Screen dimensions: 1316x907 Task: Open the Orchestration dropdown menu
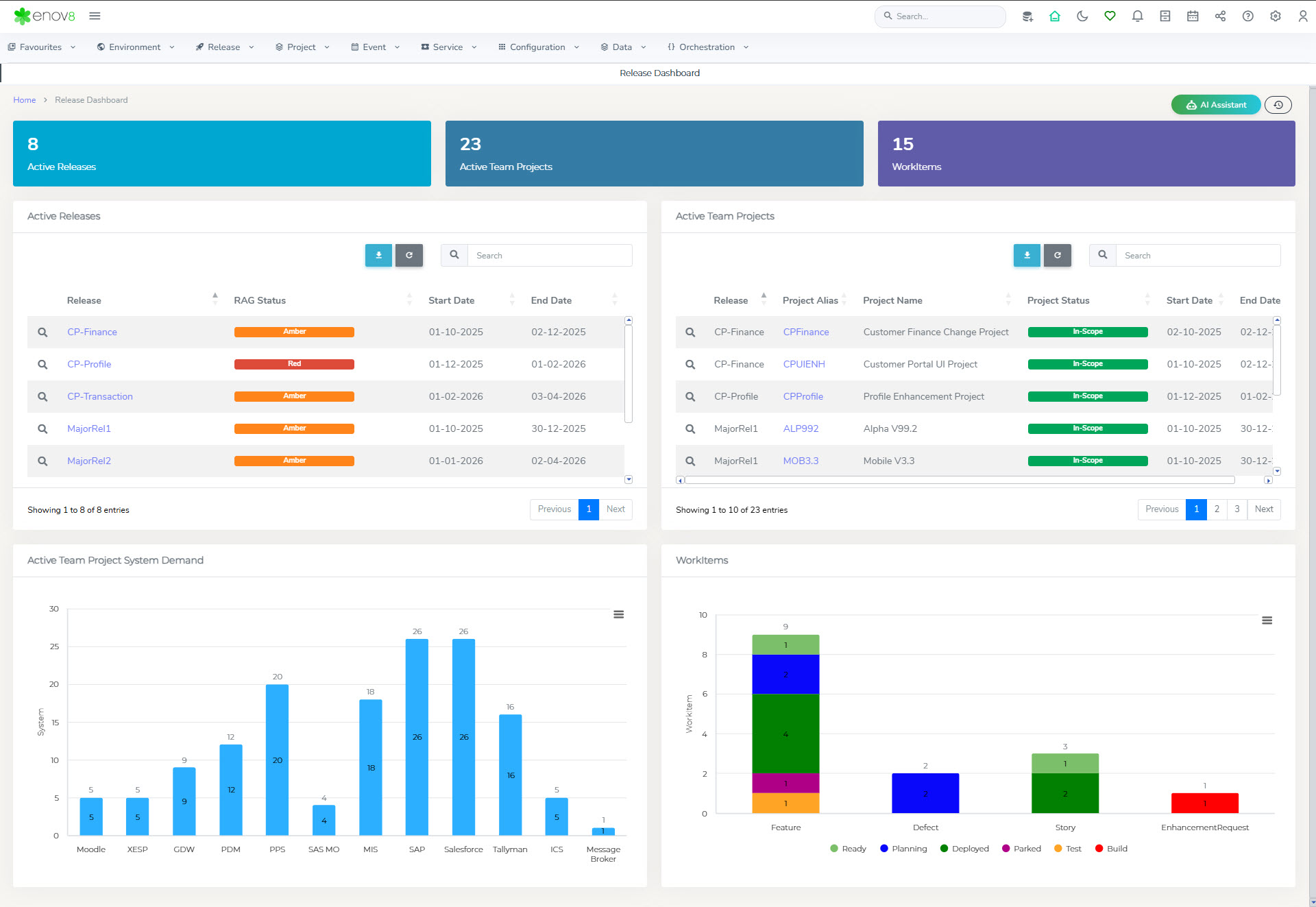(x=707, y=47)
